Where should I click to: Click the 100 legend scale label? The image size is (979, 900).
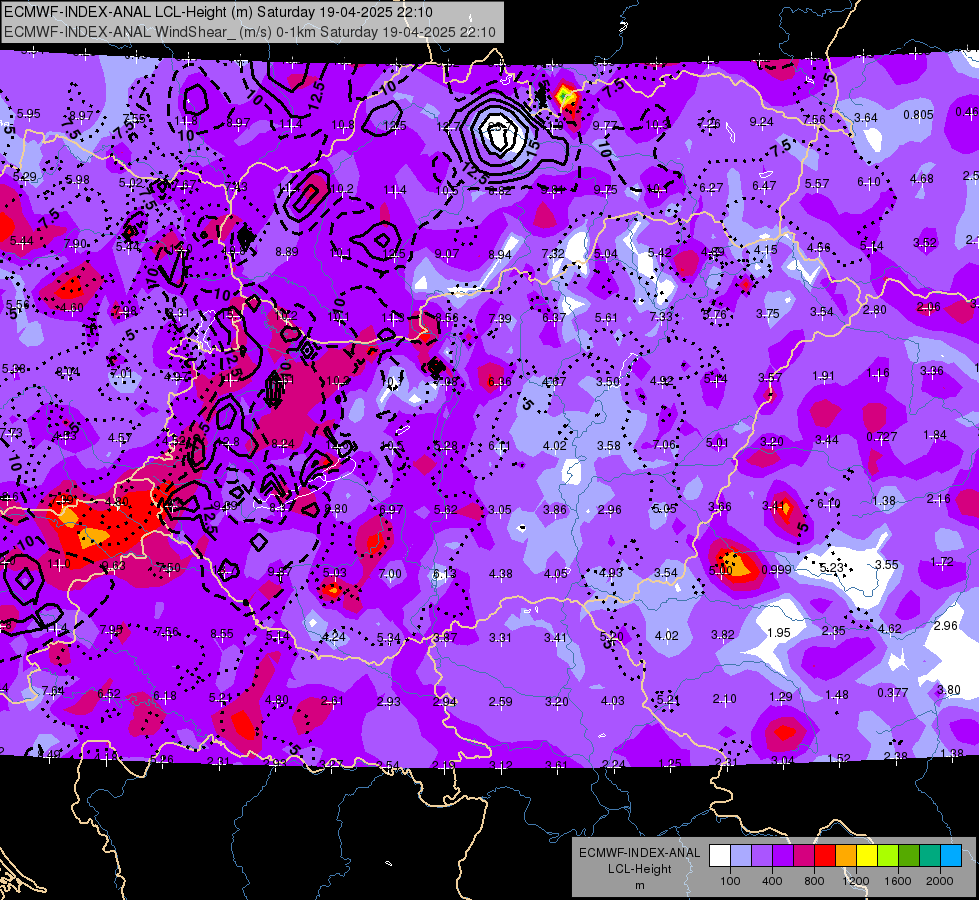click(730, 881)
